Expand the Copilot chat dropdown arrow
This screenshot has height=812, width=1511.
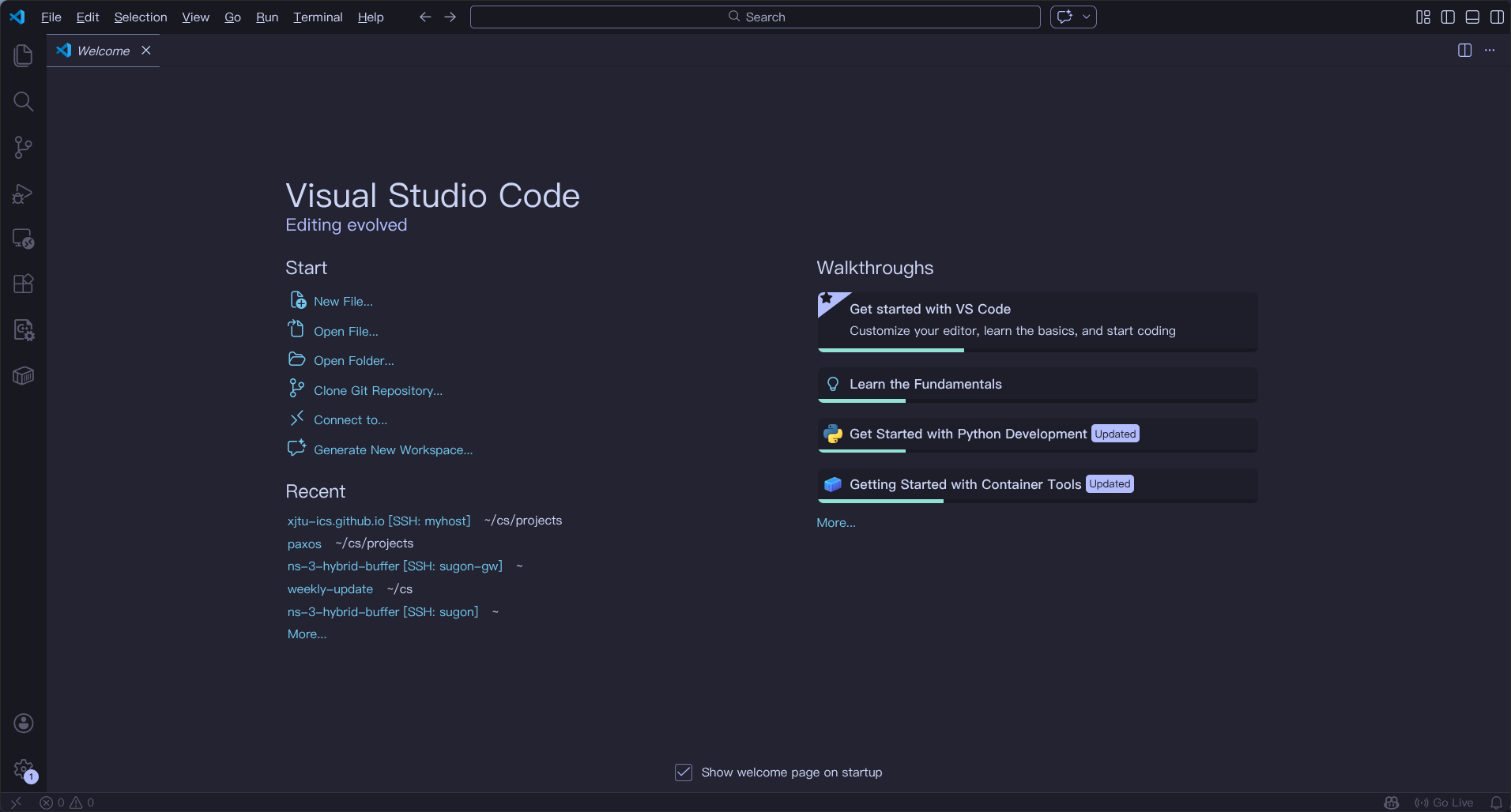tap(1087, 17)
